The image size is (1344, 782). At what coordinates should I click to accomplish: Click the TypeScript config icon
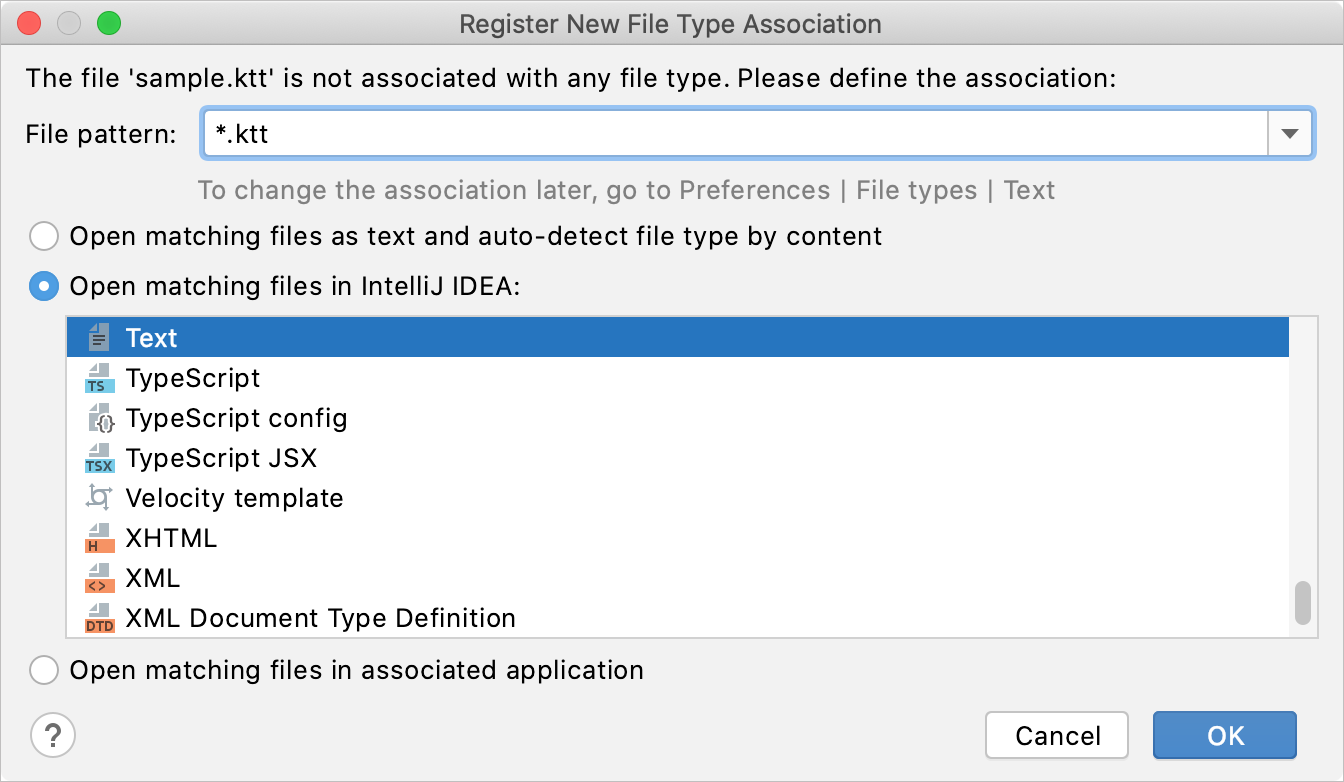coord(99,418)
